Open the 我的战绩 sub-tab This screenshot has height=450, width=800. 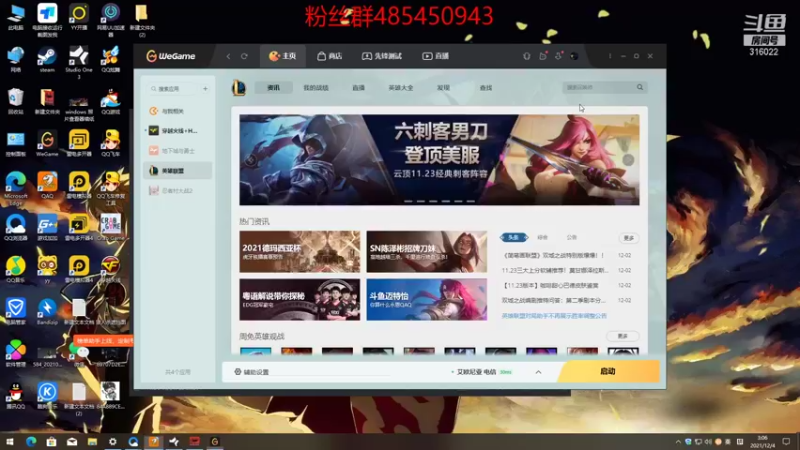point(316,88)
